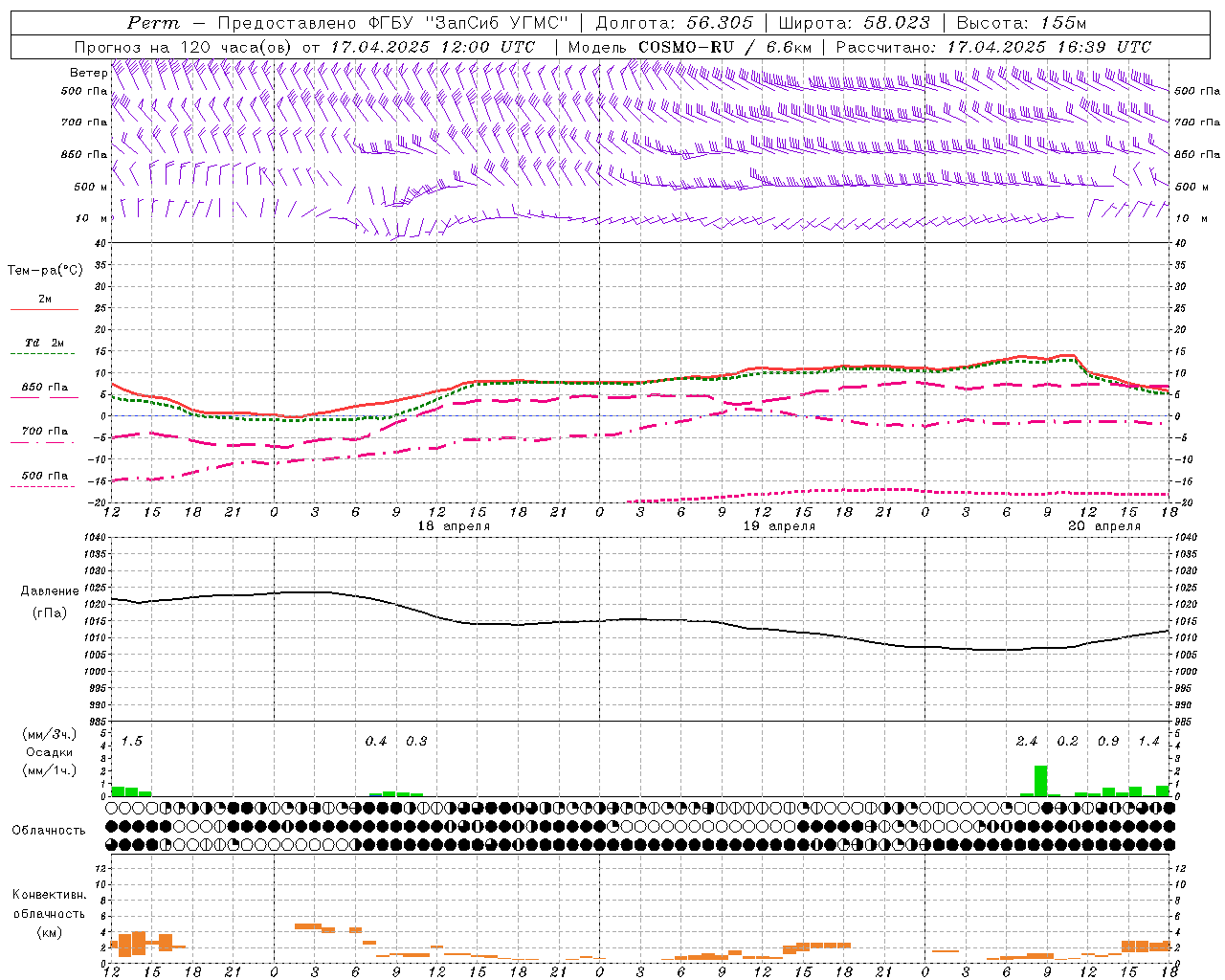Click the "ЗапСиб УГМС" provider text
The height and width of the screenshot is (980, 1225).
click(x=495, y=23)
